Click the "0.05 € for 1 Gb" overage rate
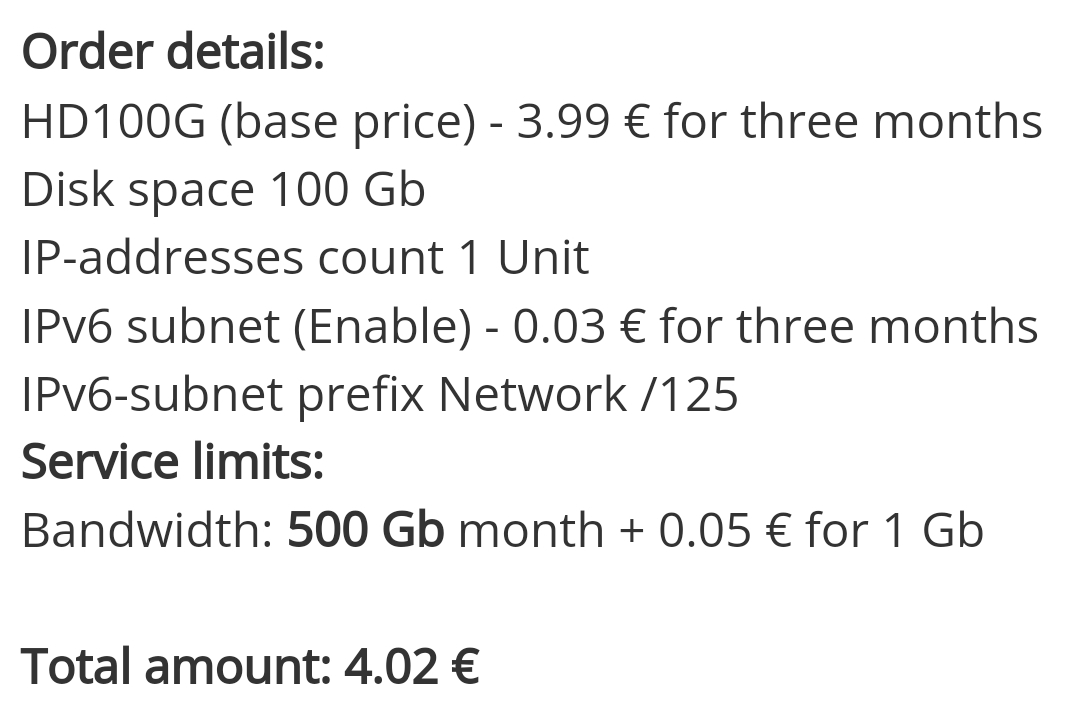 (x=821, y=531)
